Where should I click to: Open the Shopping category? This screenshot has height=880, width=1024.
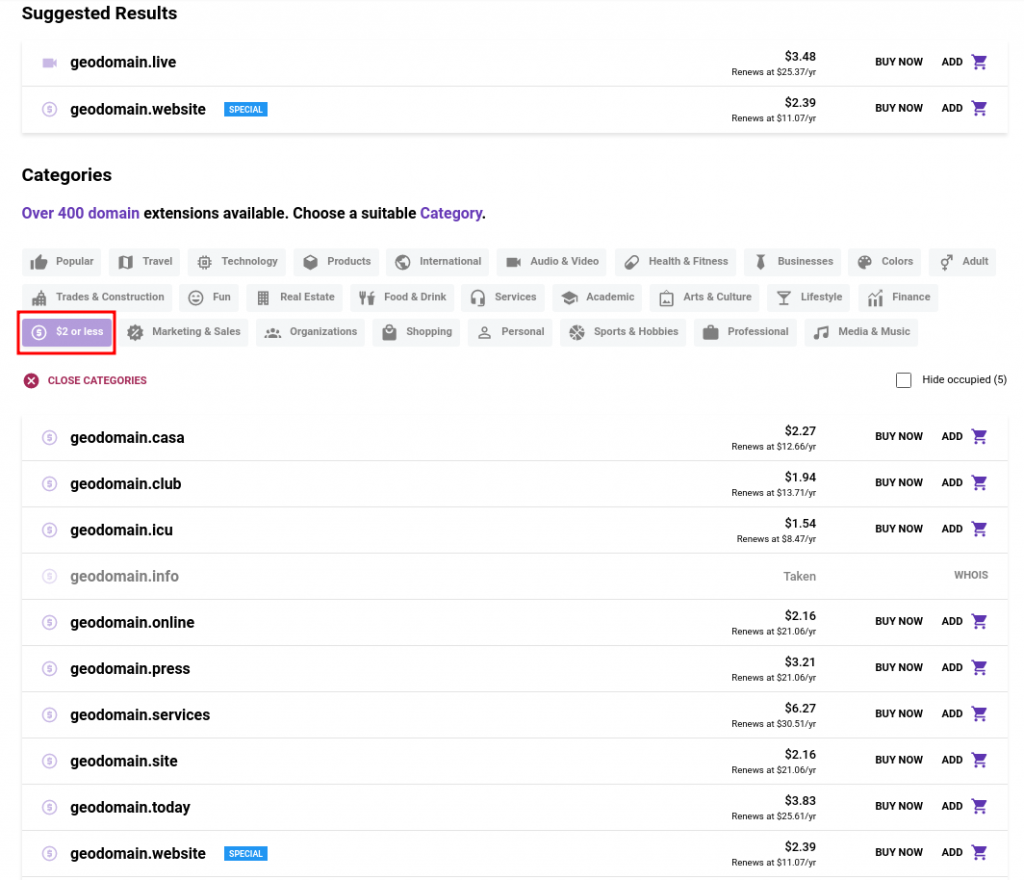417,332
